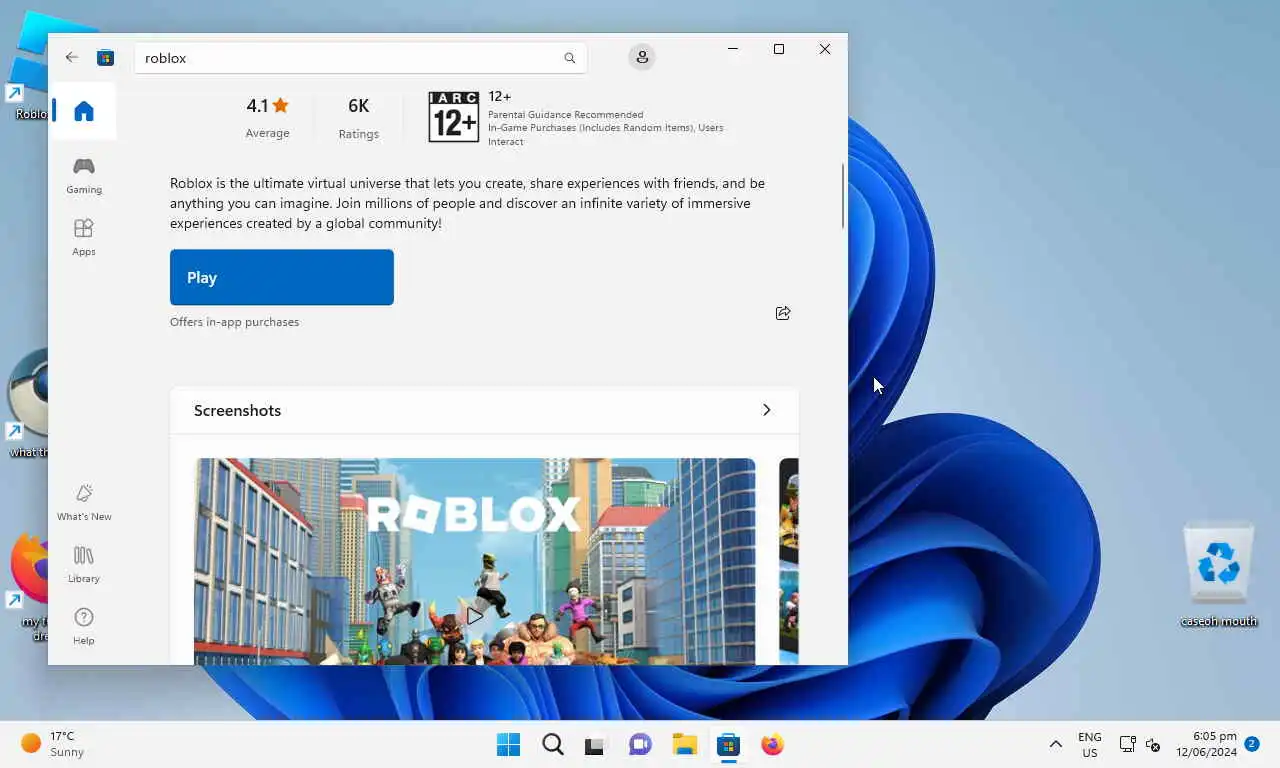1280x768 pixels.
Task: Open the Roblox city screenshot video thumbnail
Action: click(x=474, y=561)
